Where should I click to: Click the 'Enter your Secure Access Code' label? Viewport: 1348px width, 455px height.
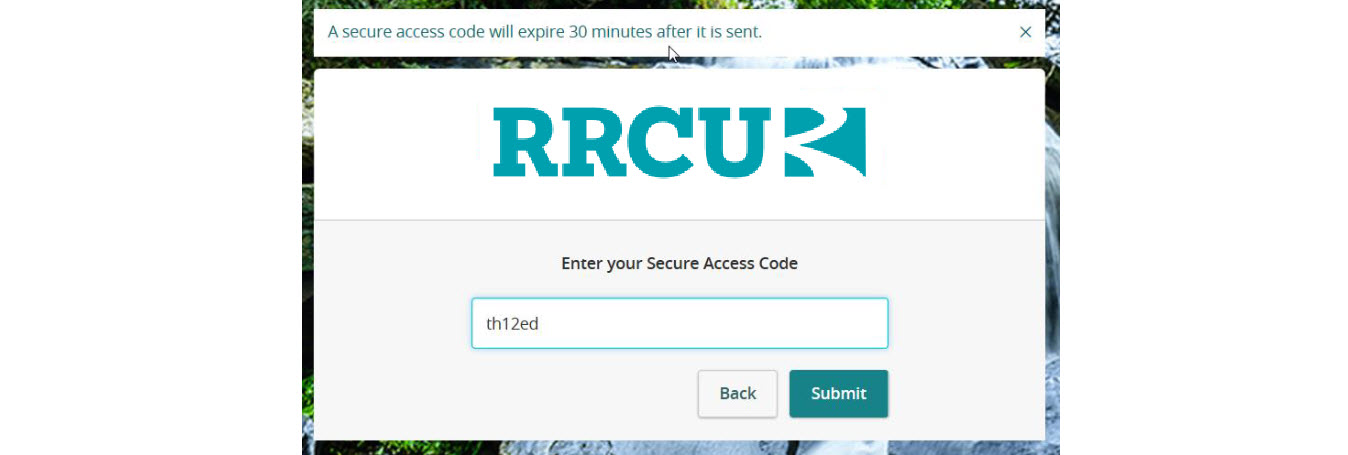tap(680, 264)
